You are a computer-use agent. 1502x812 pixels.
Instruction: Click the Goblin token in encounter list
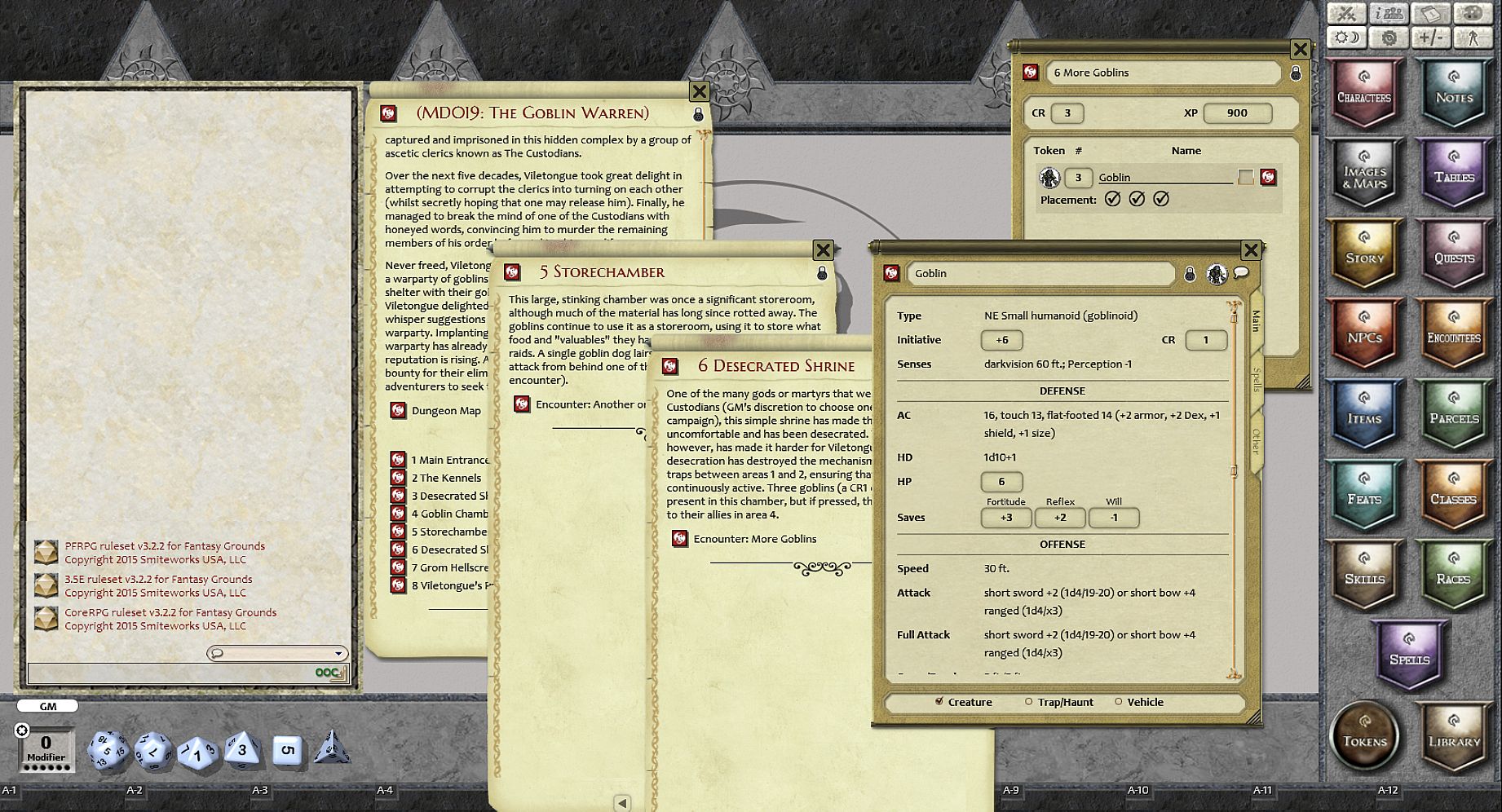(1049, 177)
